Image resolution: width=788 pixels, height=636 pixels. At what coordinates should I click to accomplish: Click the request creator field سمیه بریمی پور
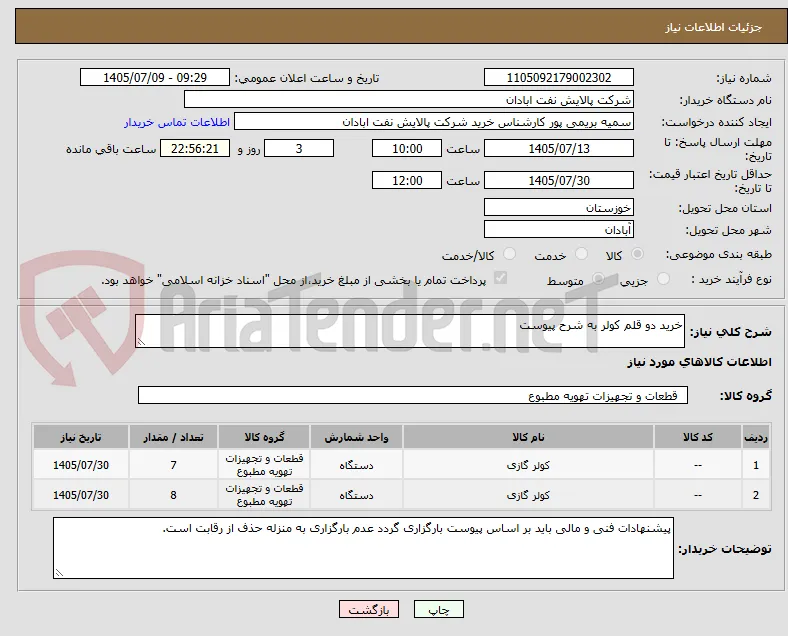tap(434, 122)
